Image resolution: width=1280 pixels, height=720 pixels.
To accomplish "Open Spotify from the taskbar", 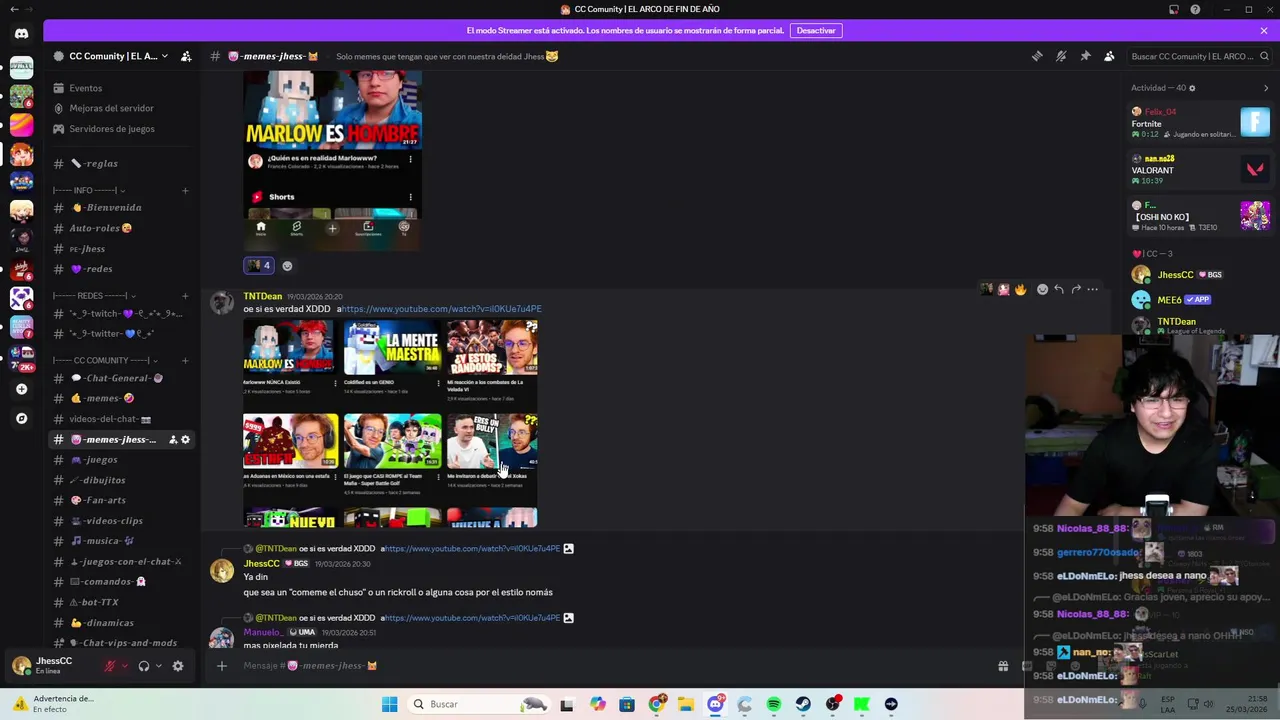I will (774, 704).
